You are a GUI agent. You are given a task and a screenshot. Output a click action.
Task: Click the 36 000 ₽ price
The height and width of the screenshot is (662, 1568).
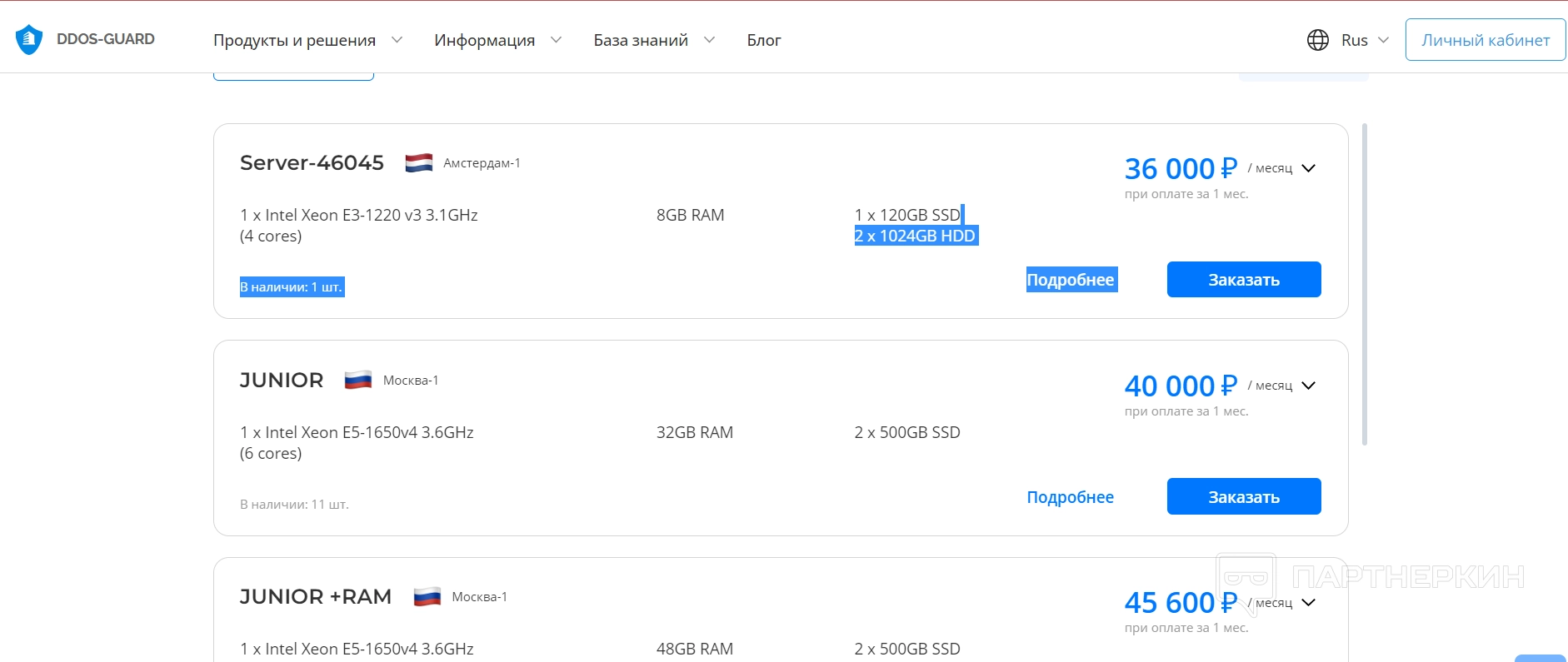point(1181,168)
